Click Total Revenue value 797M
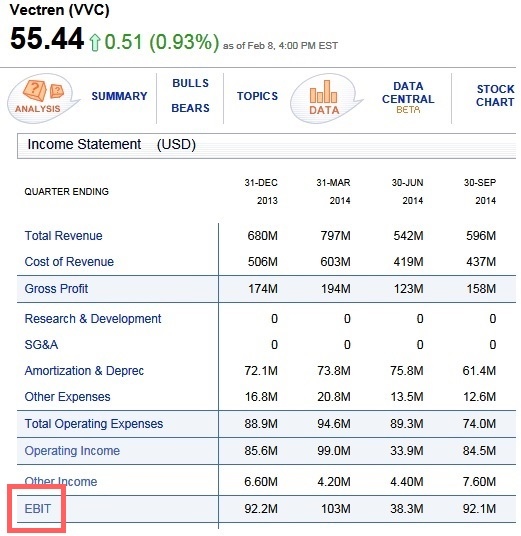This screenshot has height=536, width=521. [x=335, y=236]
